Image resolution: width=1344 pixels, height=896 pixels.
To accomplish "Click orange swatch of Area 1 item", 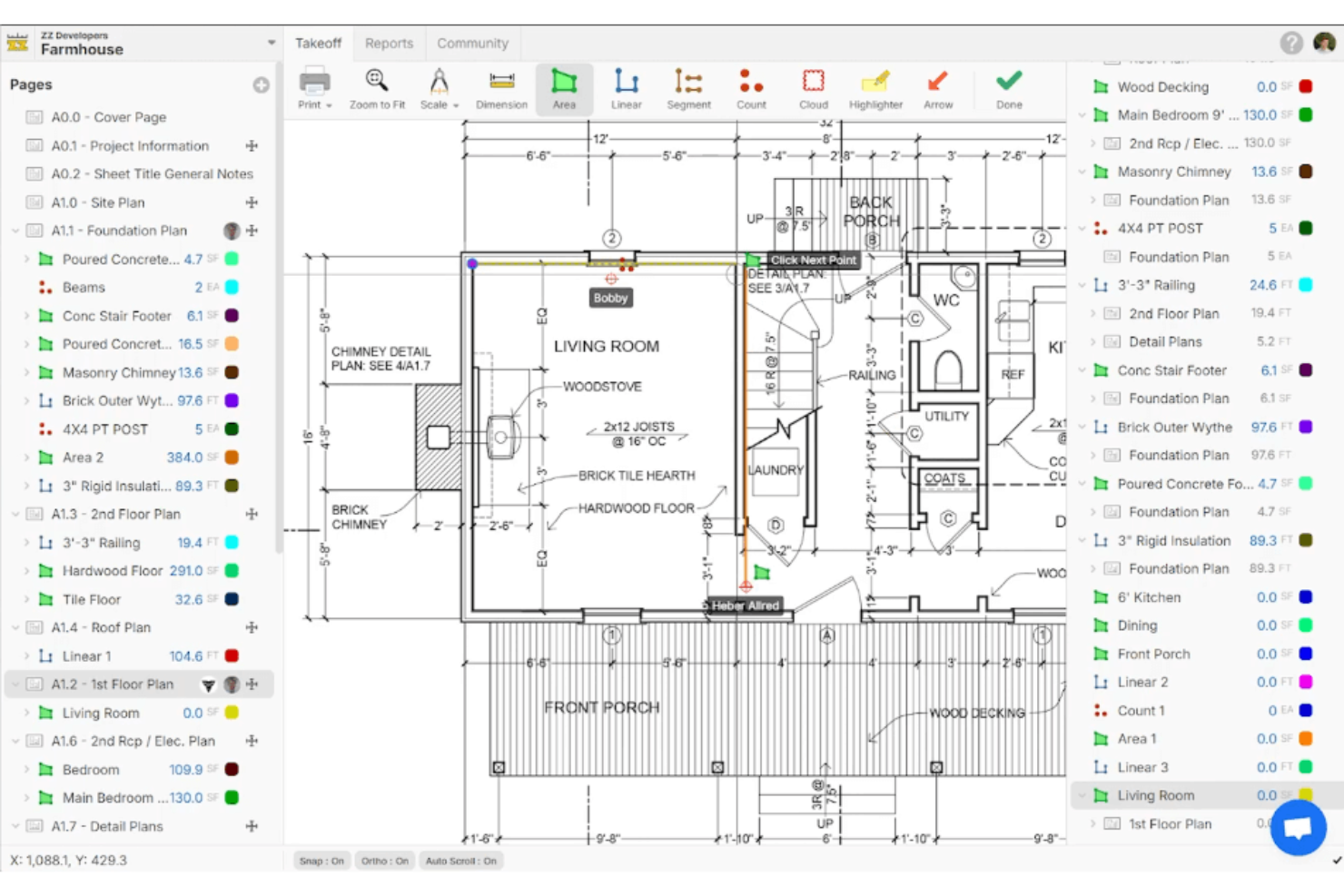I will (1306, 739).
